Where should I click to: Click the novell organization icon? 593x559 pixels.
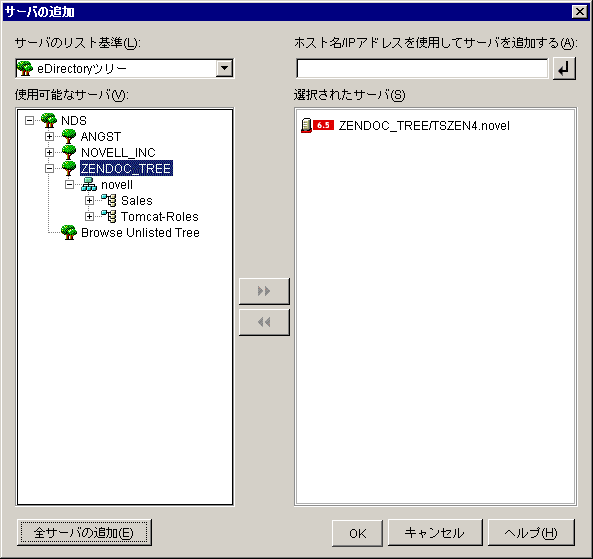tap(89, 184)
